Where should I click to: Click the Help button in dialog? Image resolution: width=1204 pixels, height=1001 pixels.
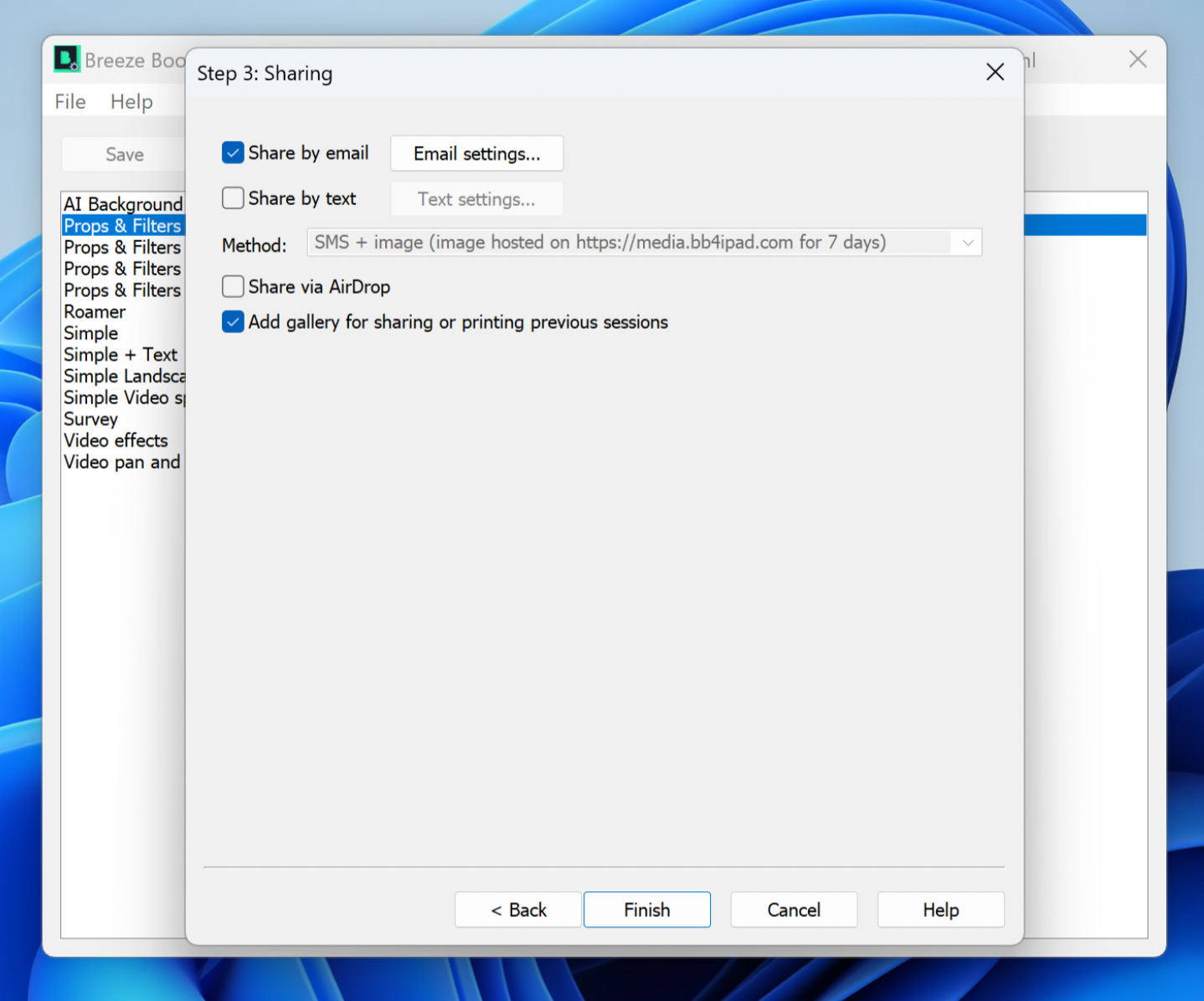[940, 910]
